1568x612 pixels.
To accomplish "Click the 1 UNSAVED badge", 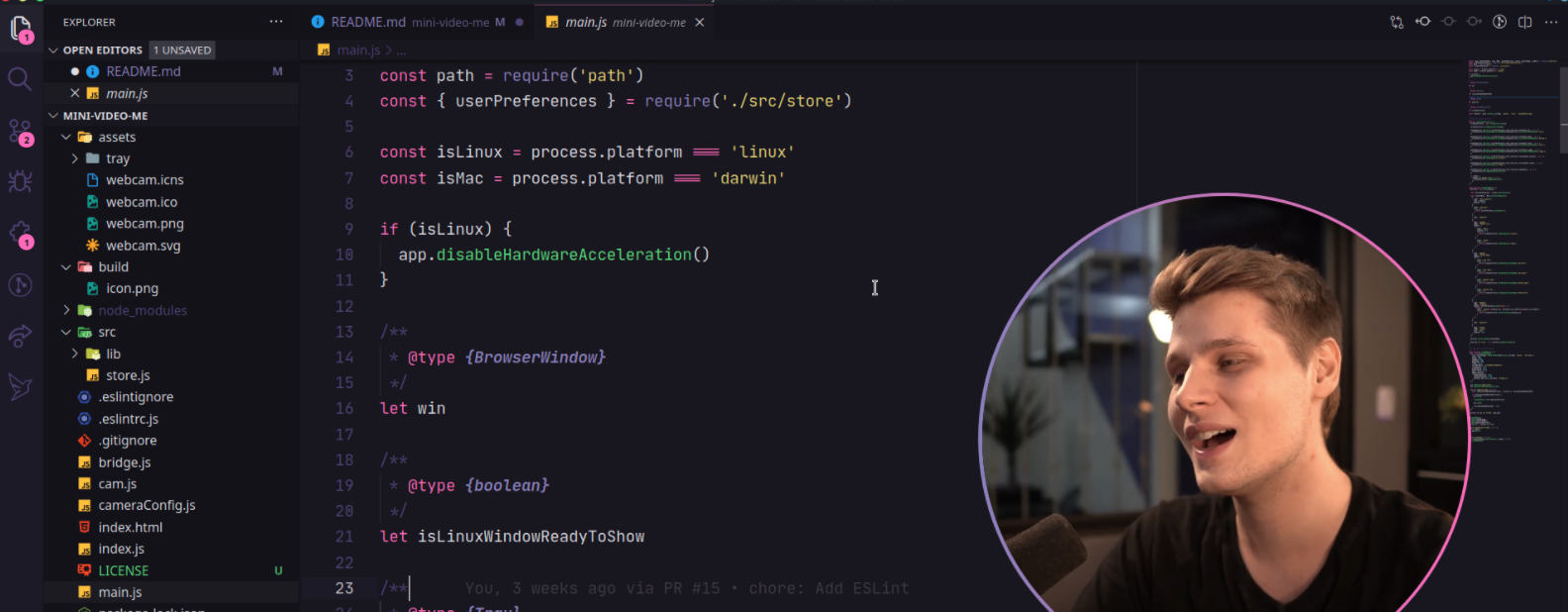I will coord(182,50).
